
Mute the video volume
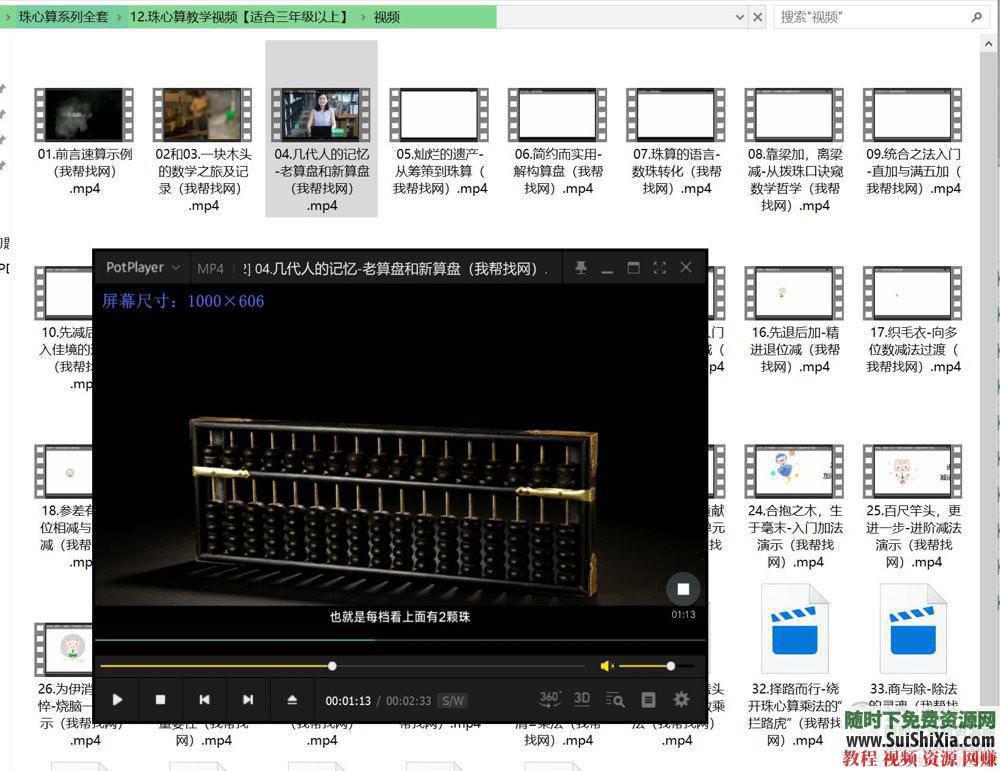coord(605,665)
